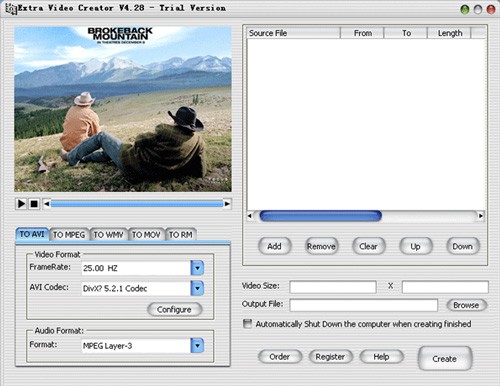Click the From column header
Viewport: 500px width, 386px height.
click(362, 33)
